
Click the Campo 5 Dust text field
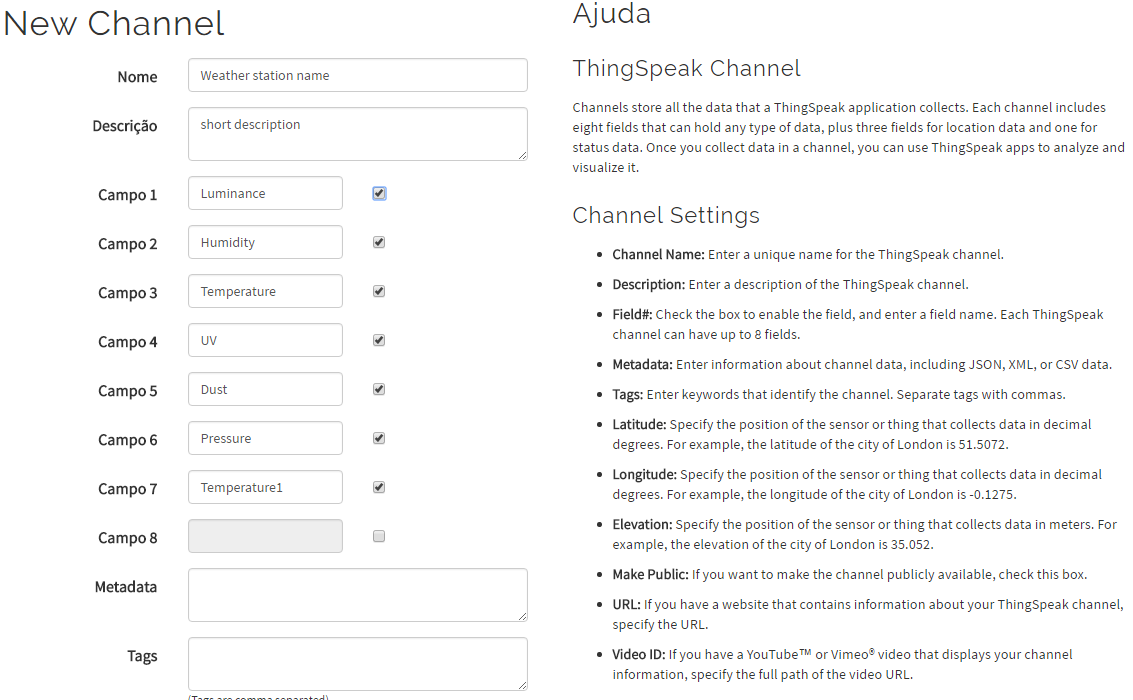265,389
